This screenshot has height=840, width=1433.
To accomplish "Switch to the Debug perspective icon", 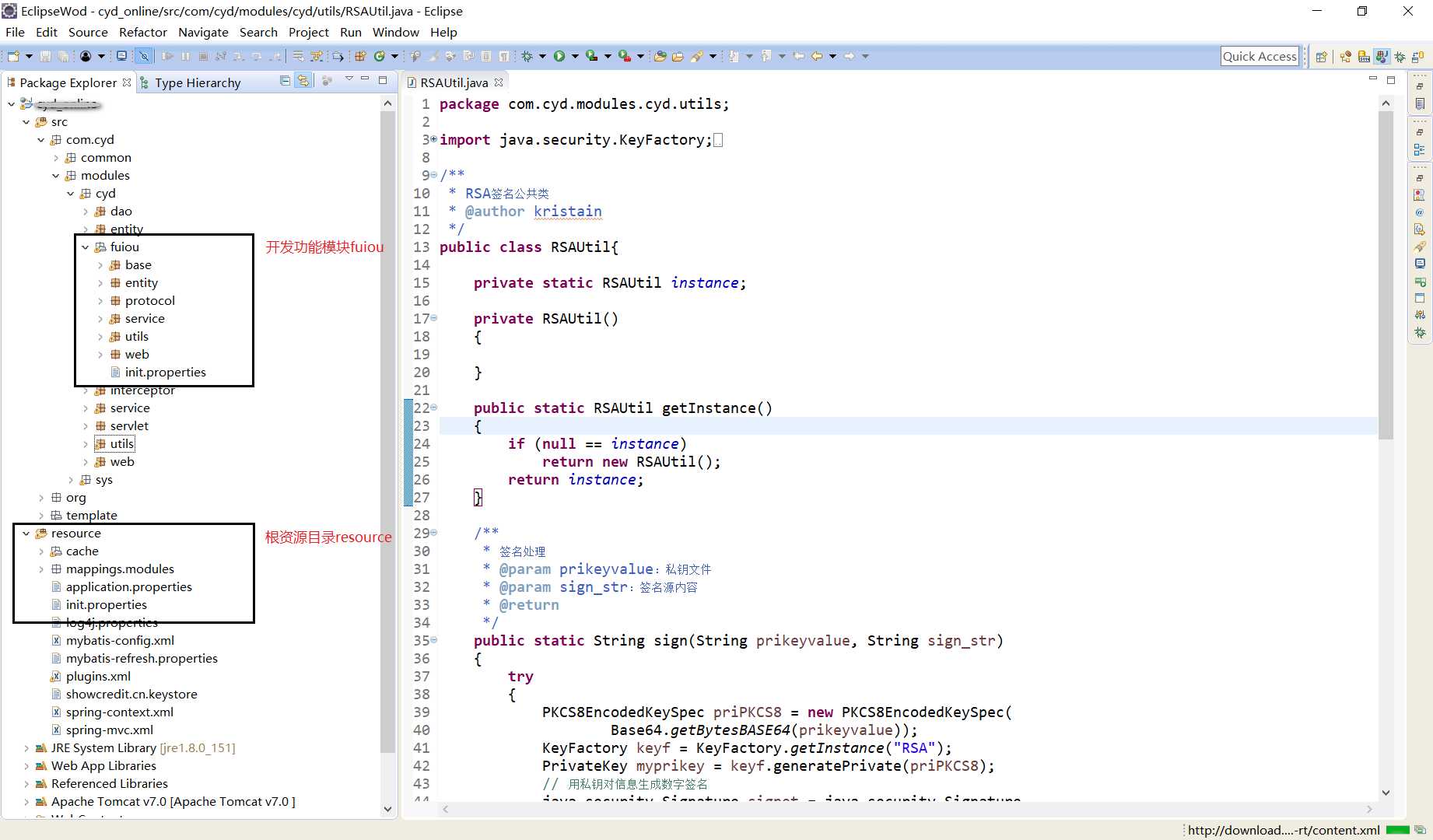I will [x=1400, y=56].
